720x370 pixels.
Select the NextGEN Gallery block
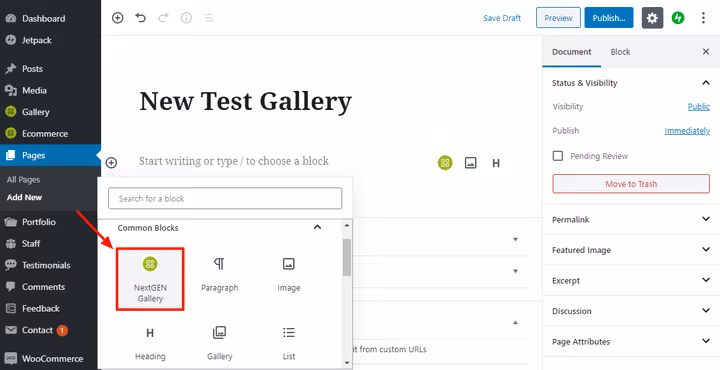[x=150, y=279]
